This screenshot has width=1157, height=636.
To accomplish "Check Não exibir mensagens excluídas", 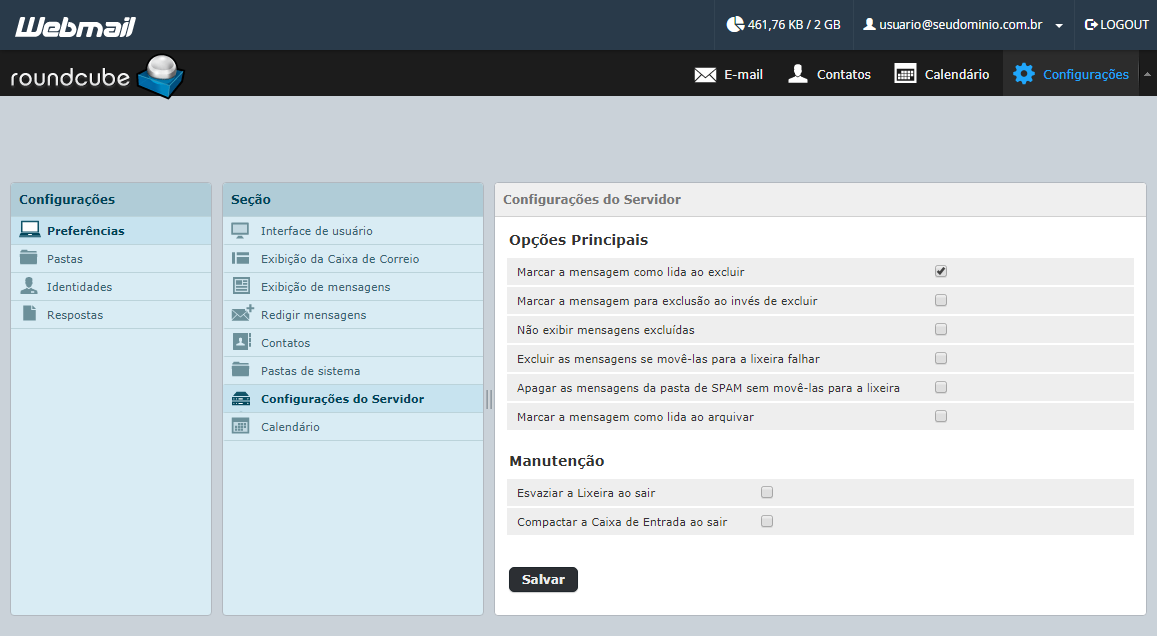I will tap(941, 329).
